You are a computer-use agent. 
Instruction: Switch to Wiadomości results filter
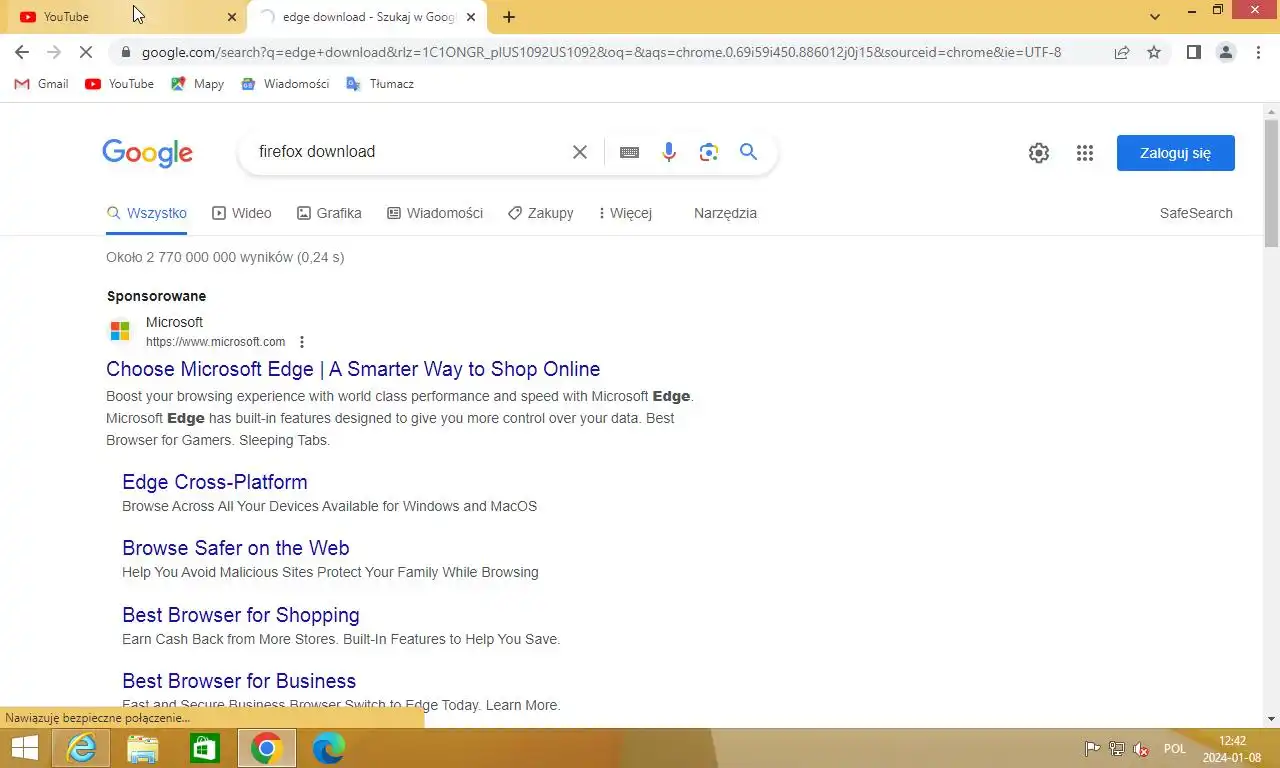click(x=435, y=213)
